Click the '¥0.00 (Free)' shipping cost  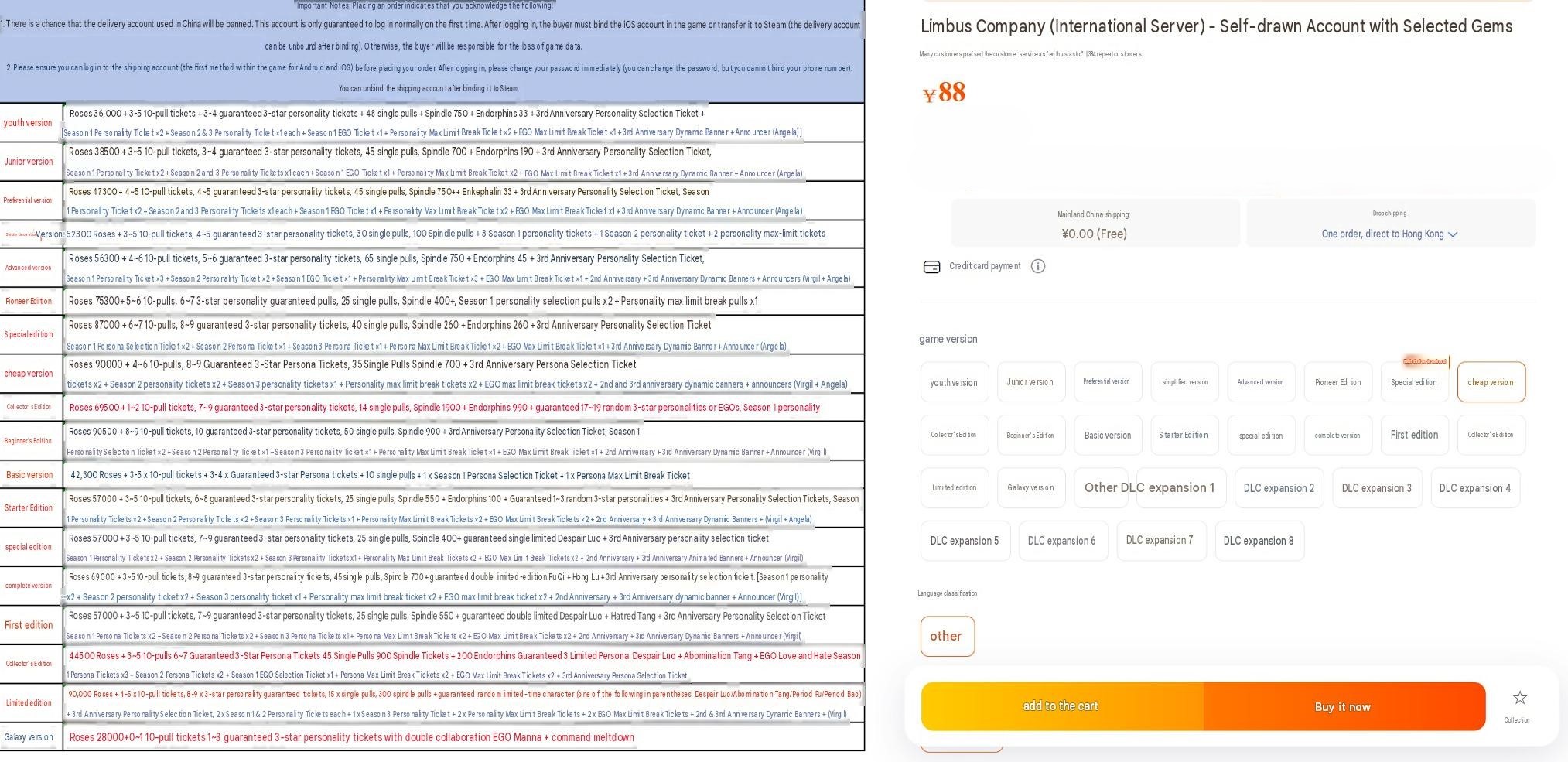[1094, 234]
